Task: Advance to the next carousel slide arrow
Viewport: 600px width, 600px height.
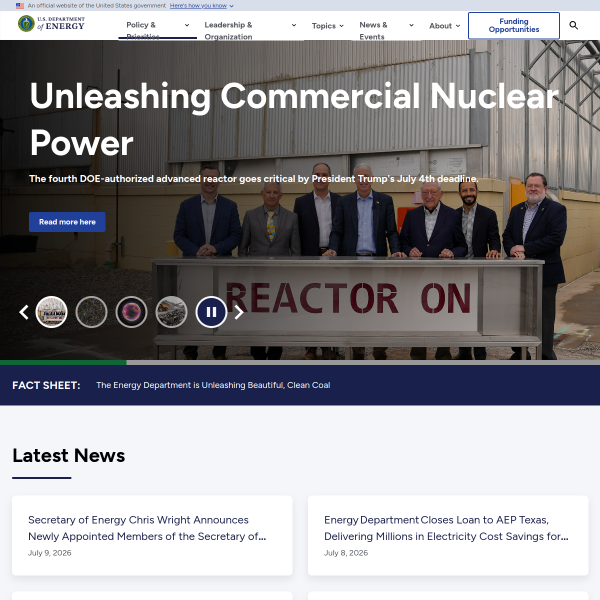Action: (239, 312)
